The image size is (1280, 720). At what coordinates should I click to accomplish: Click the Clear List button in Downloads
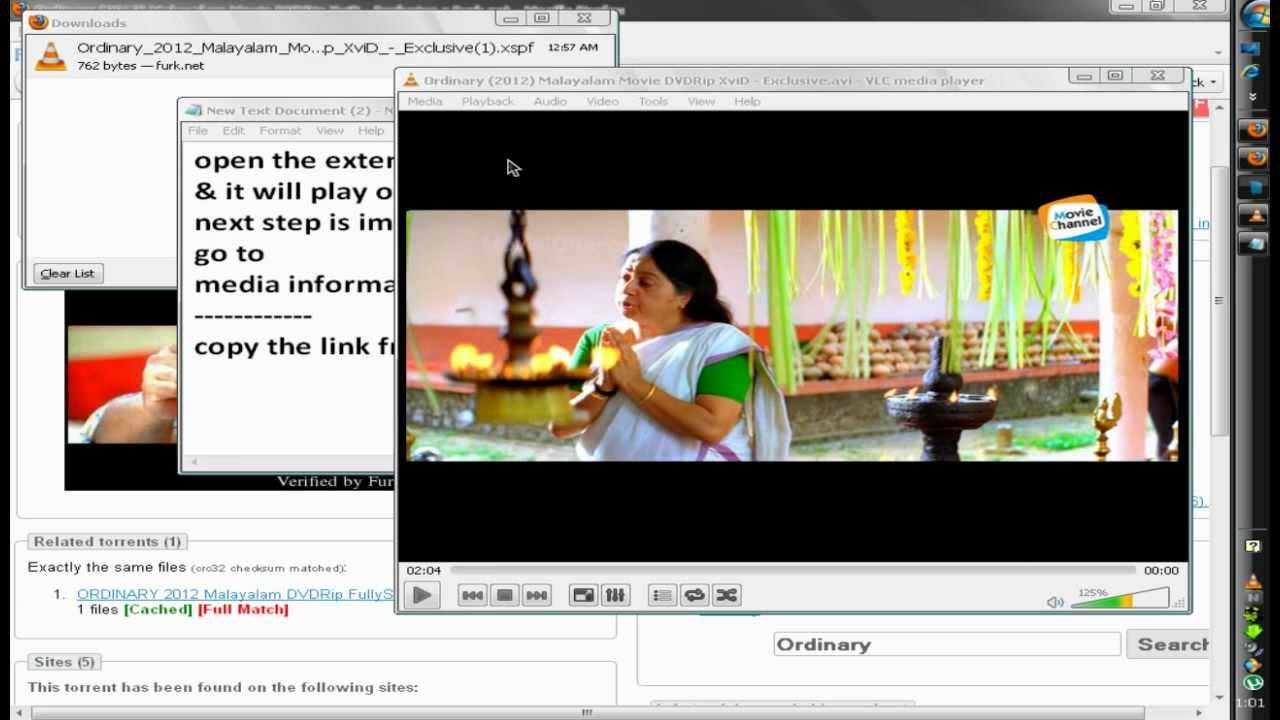coord(69,273)
